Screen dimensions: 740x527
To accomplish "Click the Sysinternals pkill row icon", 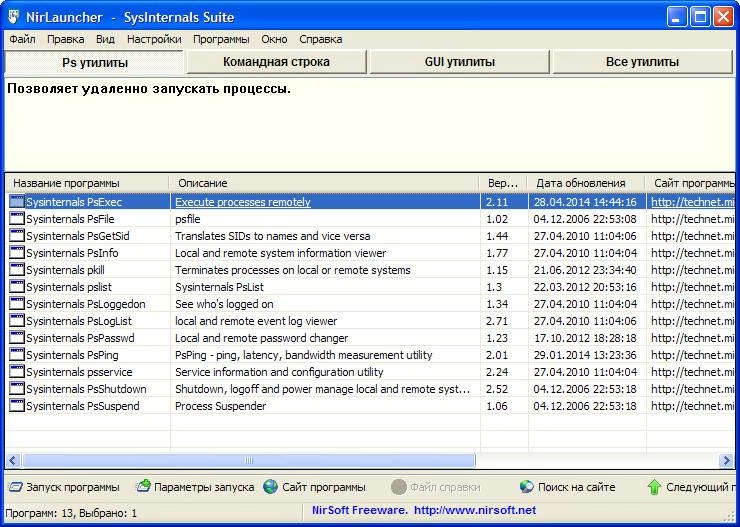I will pyautogui.click(x=17, y=270).
